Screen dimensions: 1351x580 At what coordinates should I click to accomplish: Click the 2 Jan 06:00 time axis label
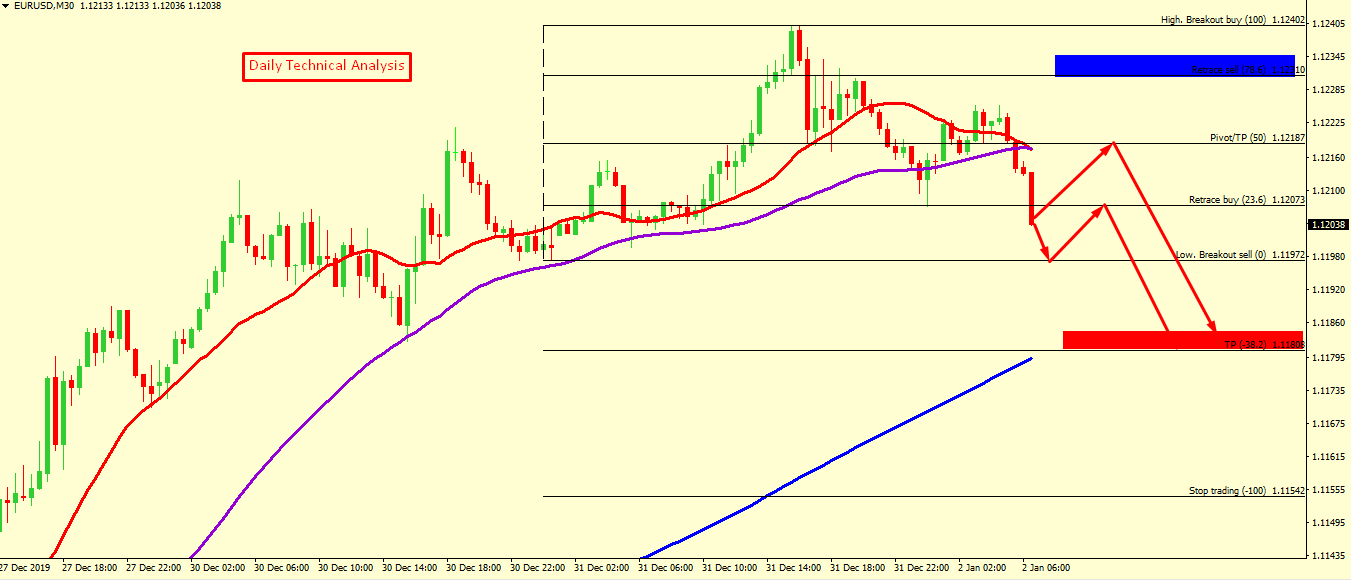[x=1046, y=567]
